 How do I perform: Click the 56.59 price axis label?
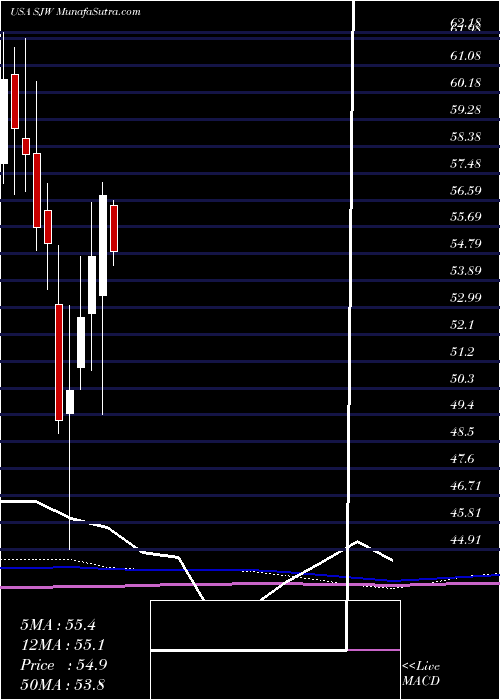coord(465,190)
